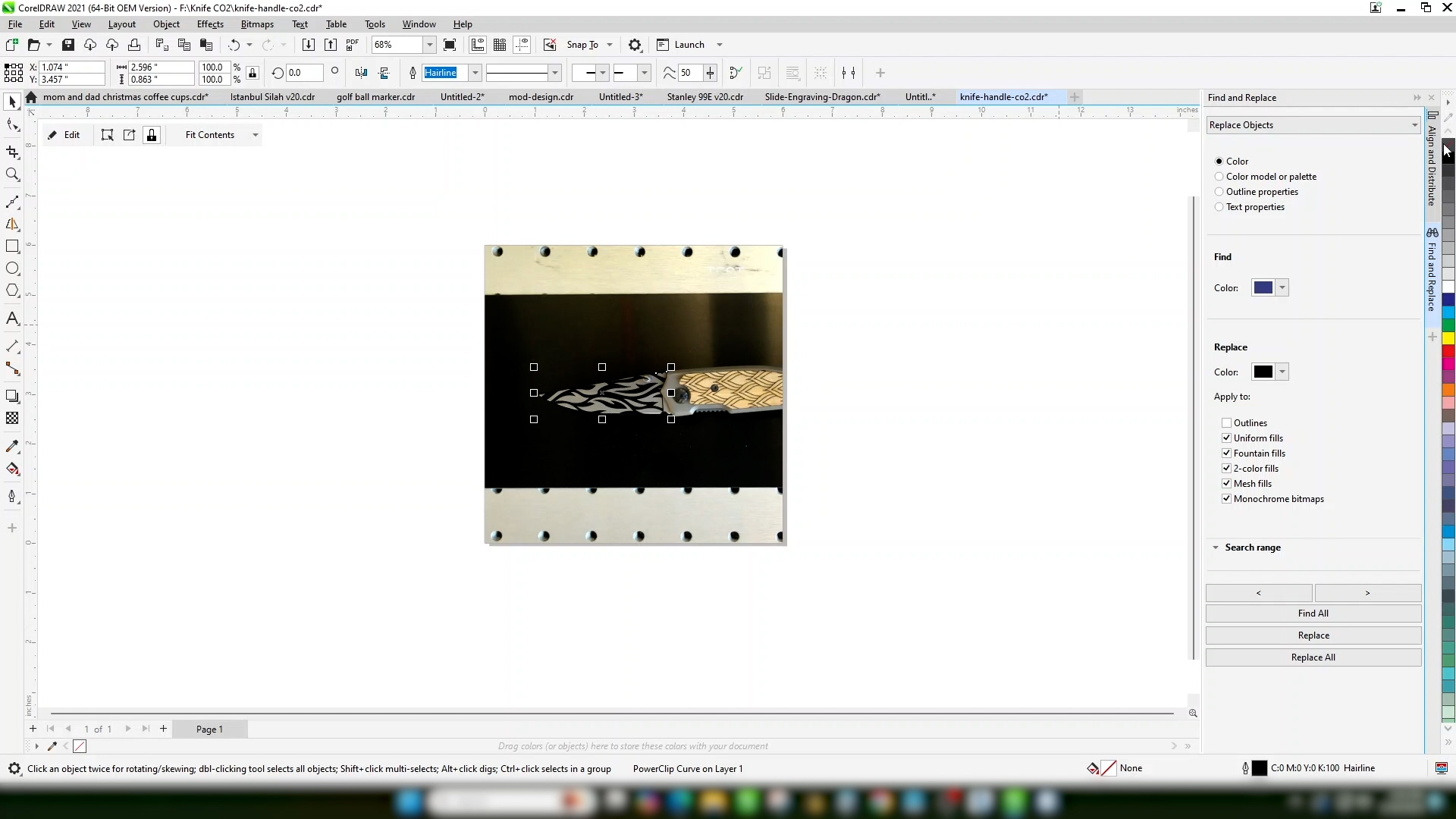
Task: Click the Find All button
Action: pos(1313,613)
